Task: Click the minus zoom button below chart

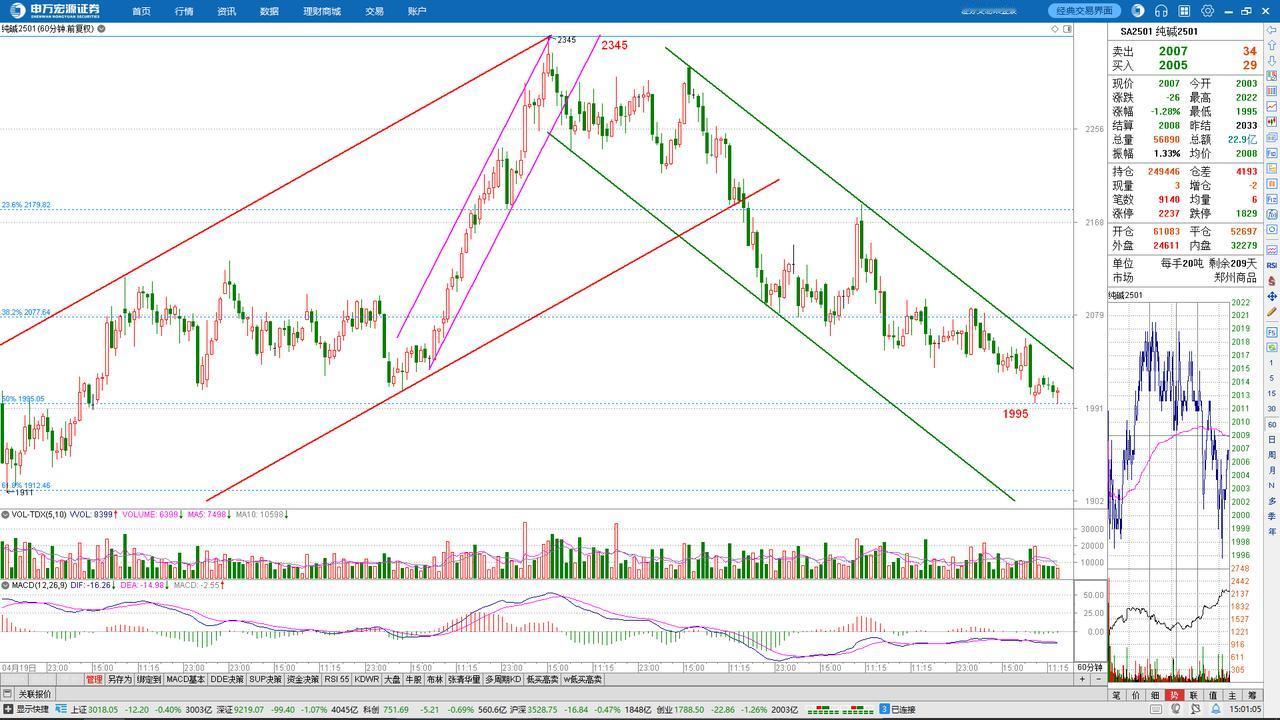Action: [1098, 679]
